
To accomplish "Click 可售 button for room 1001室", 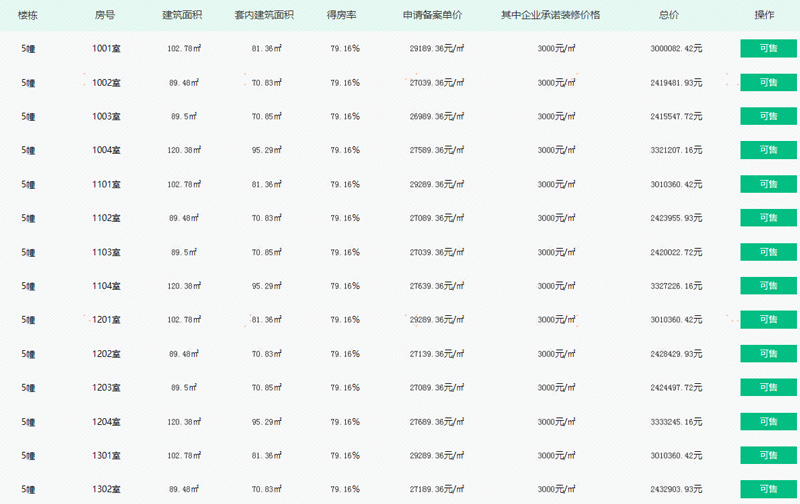I will [x=768, y=48].
